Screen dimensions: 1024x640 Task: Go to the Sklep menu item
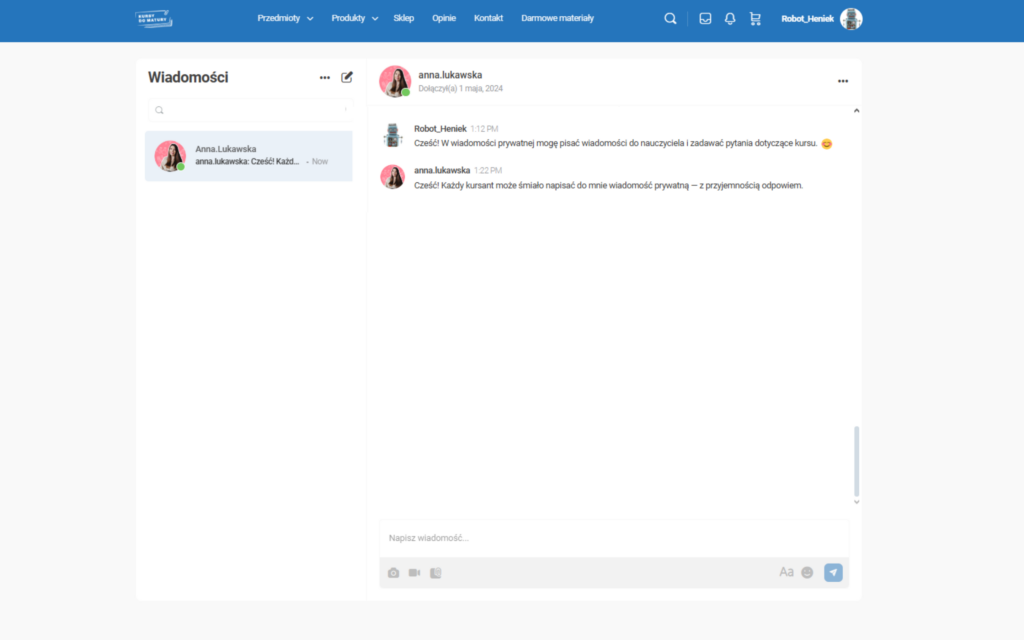403,18
